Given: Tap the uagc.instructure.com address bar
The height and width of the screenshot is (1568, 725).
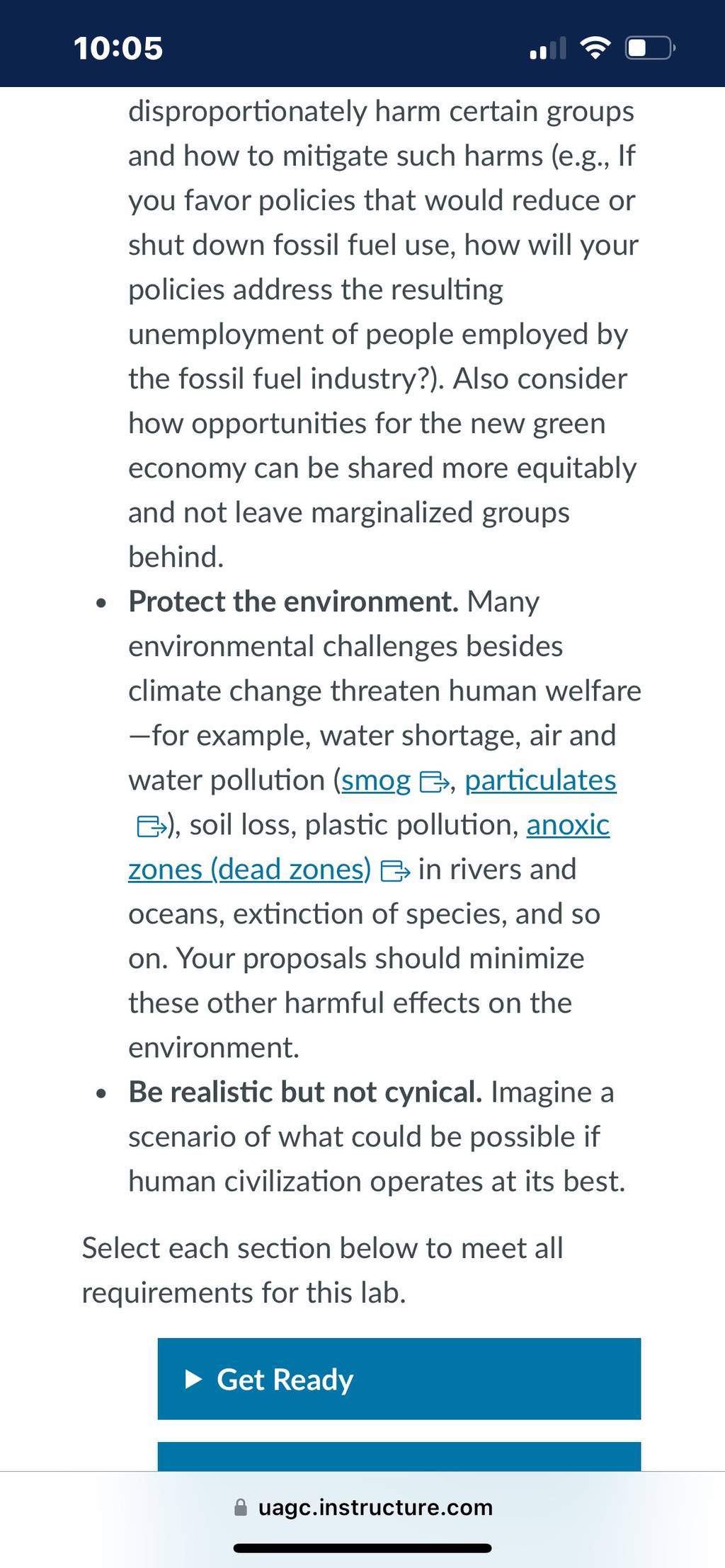Looking at the screenshot, I should coord(362,1508).
